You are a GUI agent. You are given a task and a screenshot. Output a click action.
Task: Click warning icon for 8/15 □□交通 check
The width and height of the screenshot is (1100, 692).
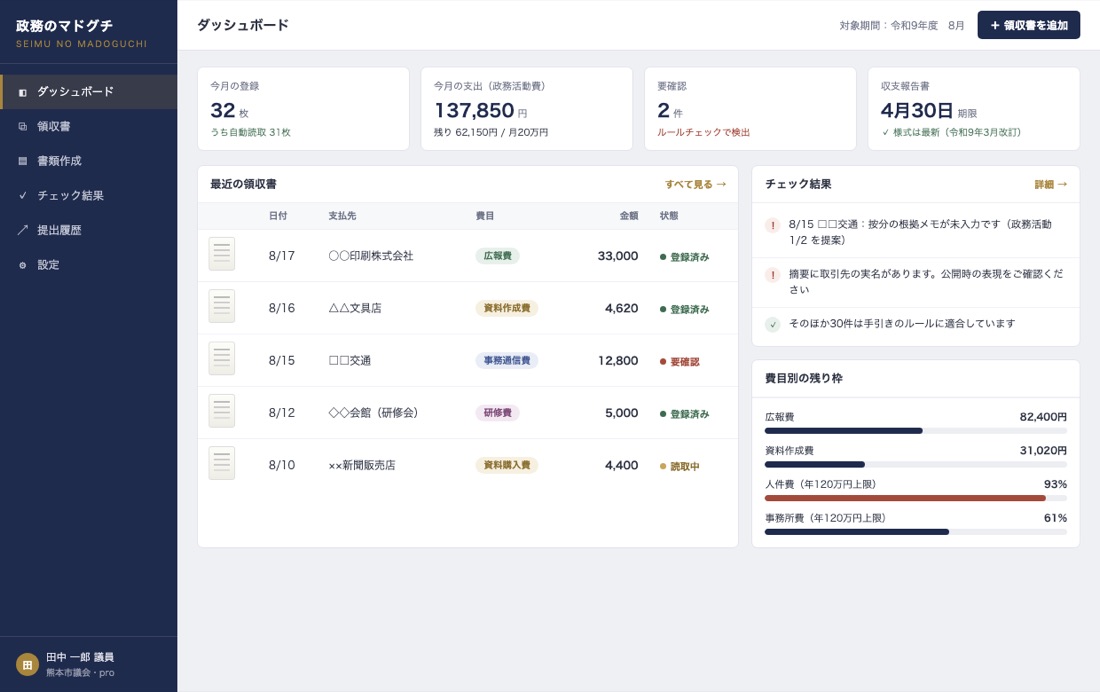coord(772,225)
